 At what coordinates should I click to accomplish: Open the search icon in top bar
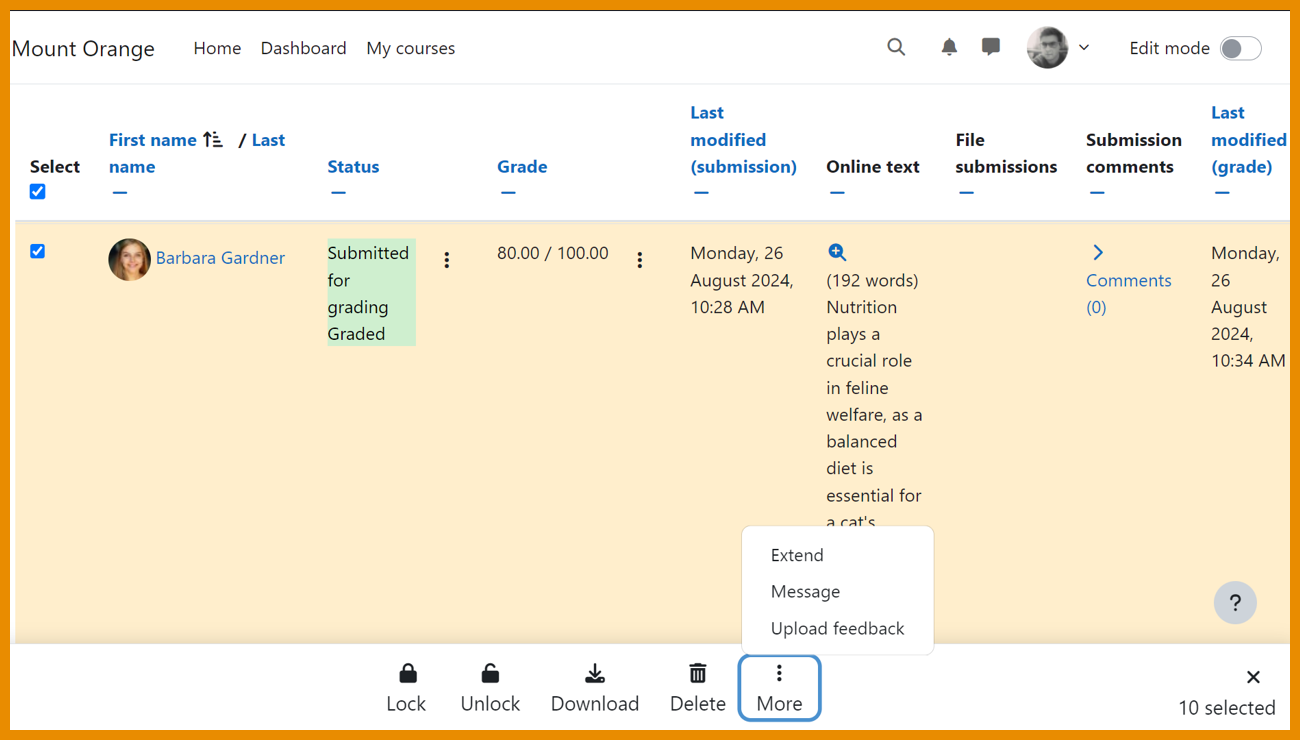point(896,47)
